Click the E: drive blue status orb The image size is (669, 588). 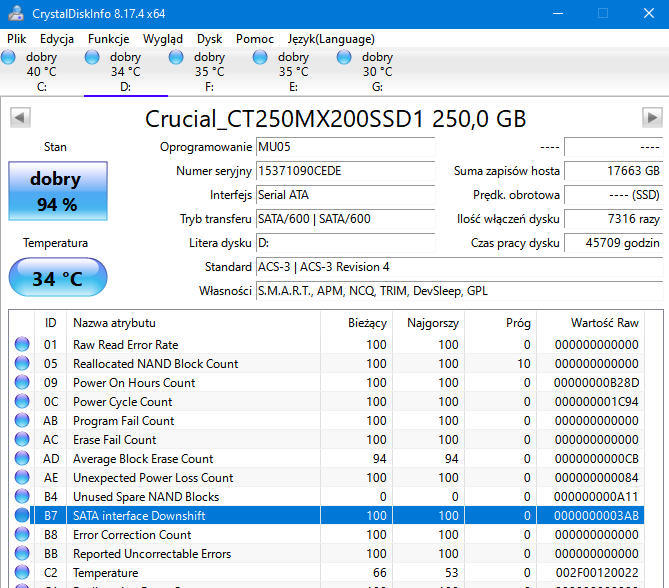click(x=260, y=57)
